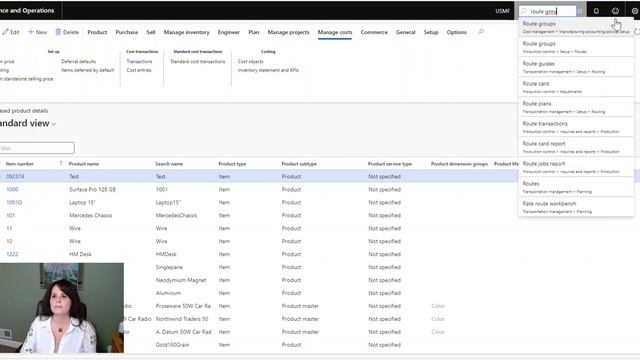Open the Options tab

(456, 32)
